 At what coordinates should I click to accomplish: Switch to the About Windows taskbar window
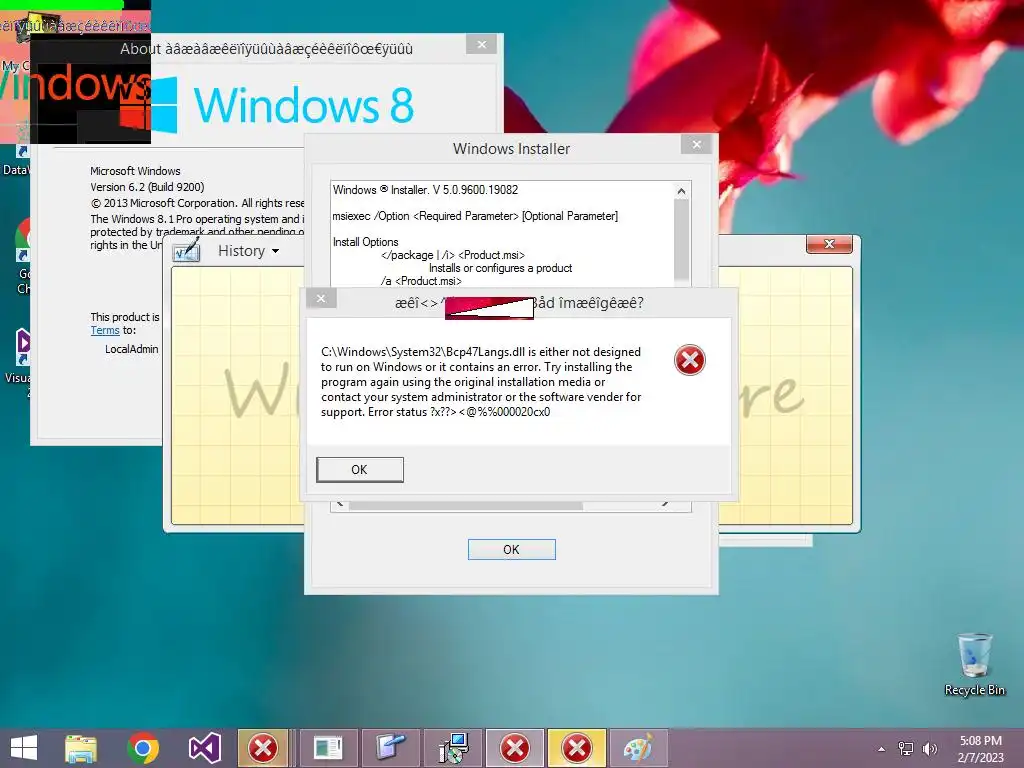point(327,748)
